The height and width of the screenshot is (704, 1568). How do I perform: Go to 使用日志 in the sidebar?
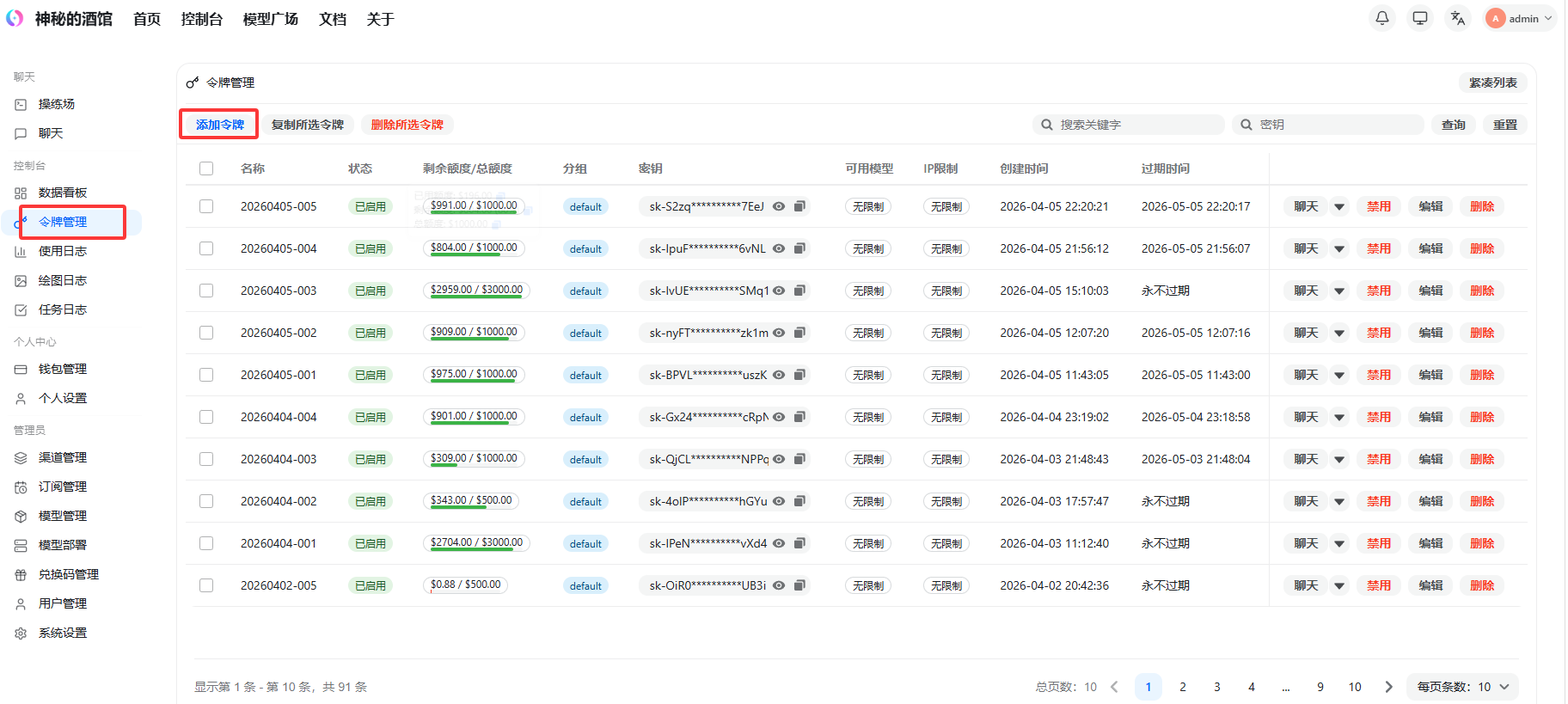[63, 251]
